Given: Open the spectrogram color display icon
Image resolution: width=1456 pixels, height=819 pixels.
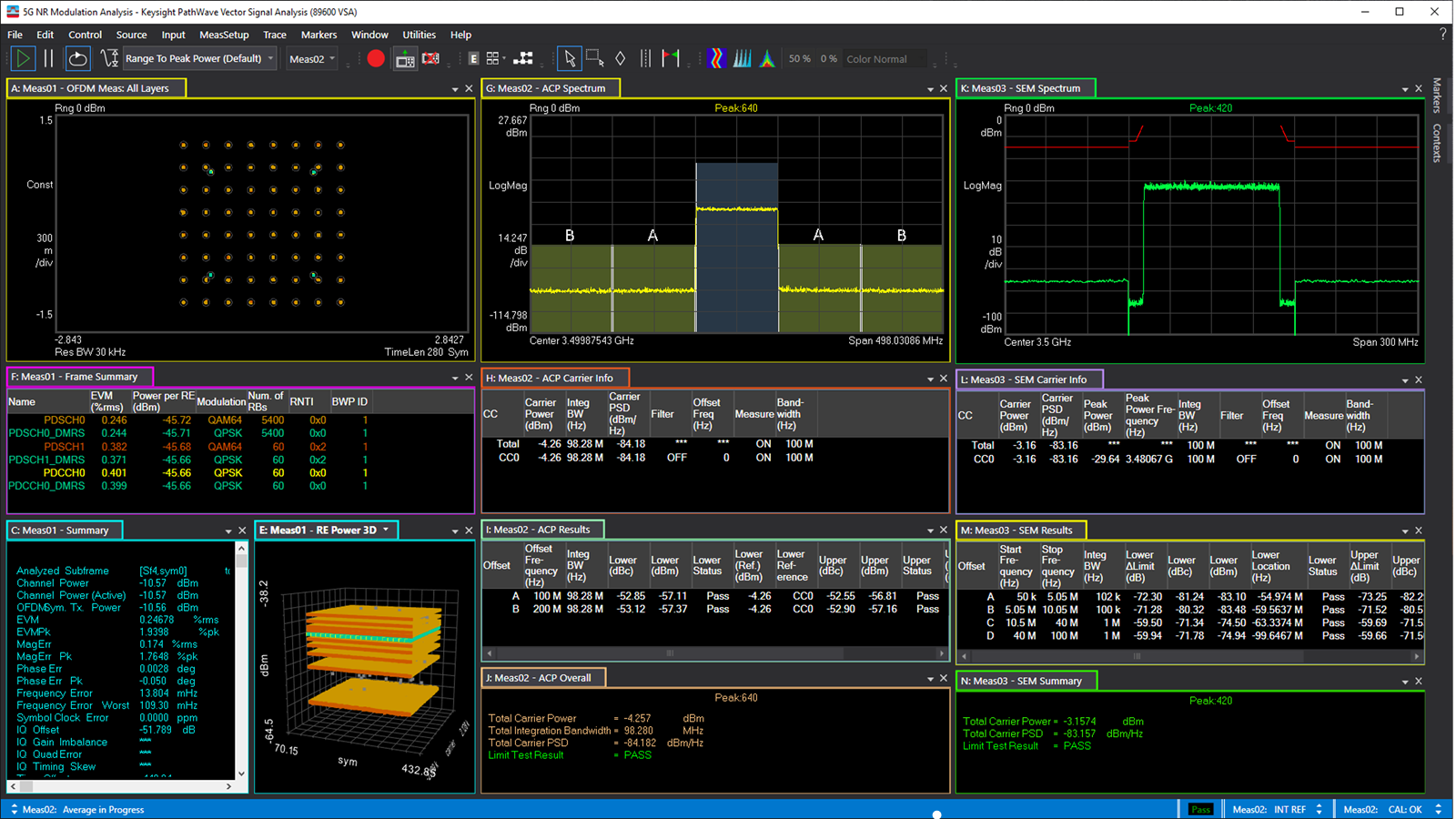Looking at the screenshot, I should (x=717, y=58).
